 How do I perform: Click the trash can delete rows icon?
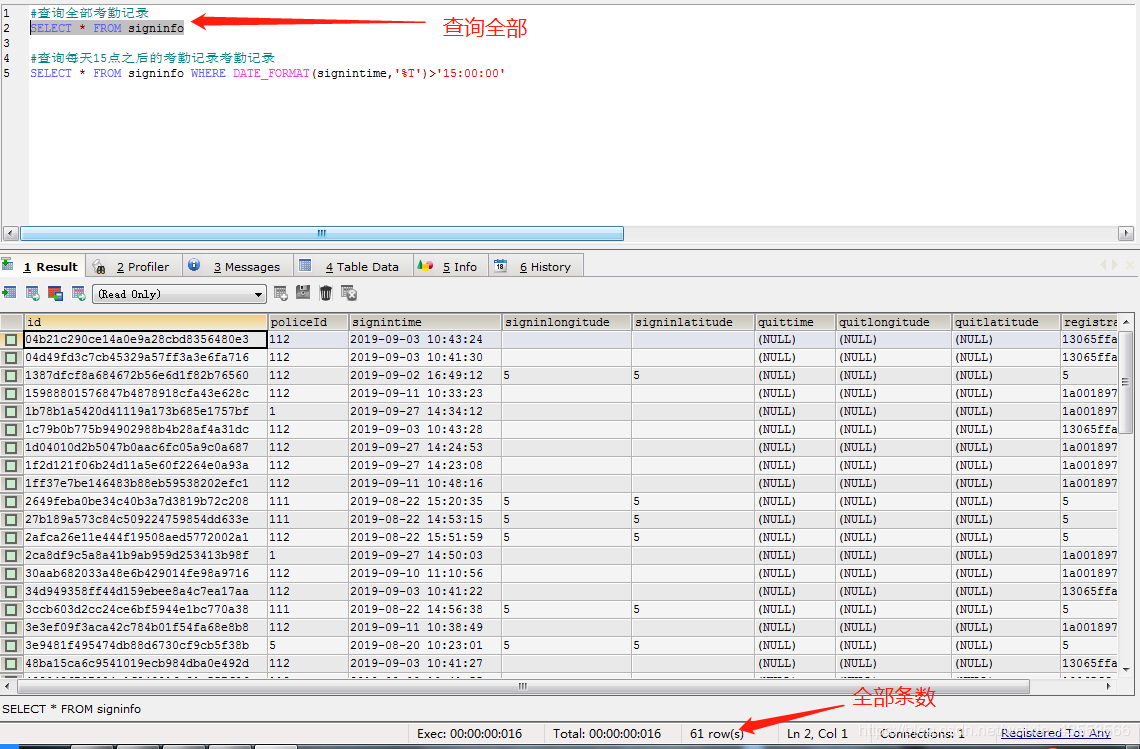pos(326,293)
